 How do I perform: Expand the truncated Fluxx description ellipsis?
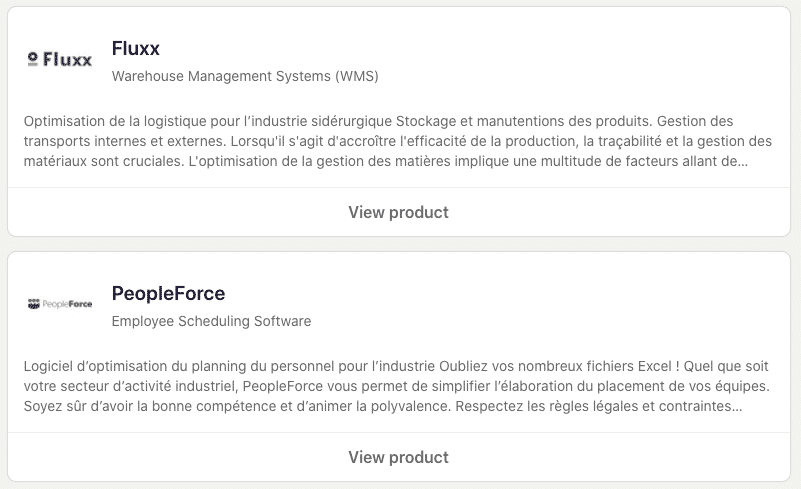coord(743,162)
